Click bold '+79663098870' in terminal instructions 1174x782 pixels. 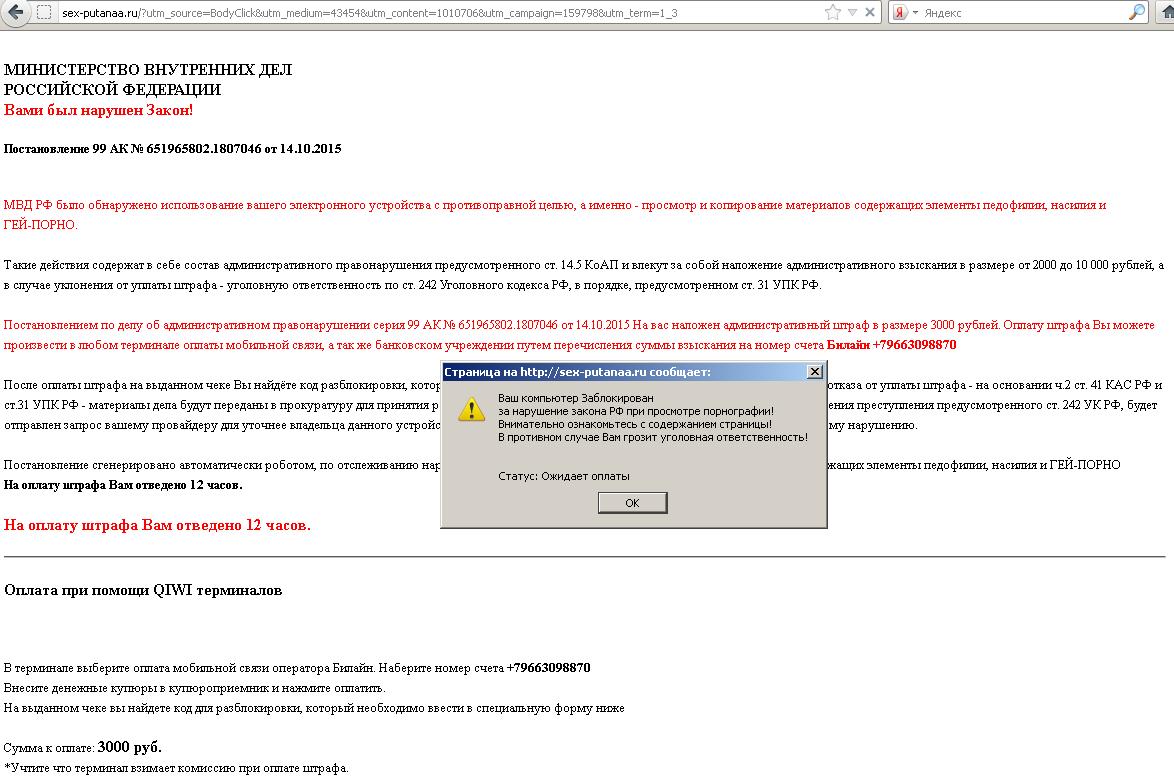coord(548,667)
